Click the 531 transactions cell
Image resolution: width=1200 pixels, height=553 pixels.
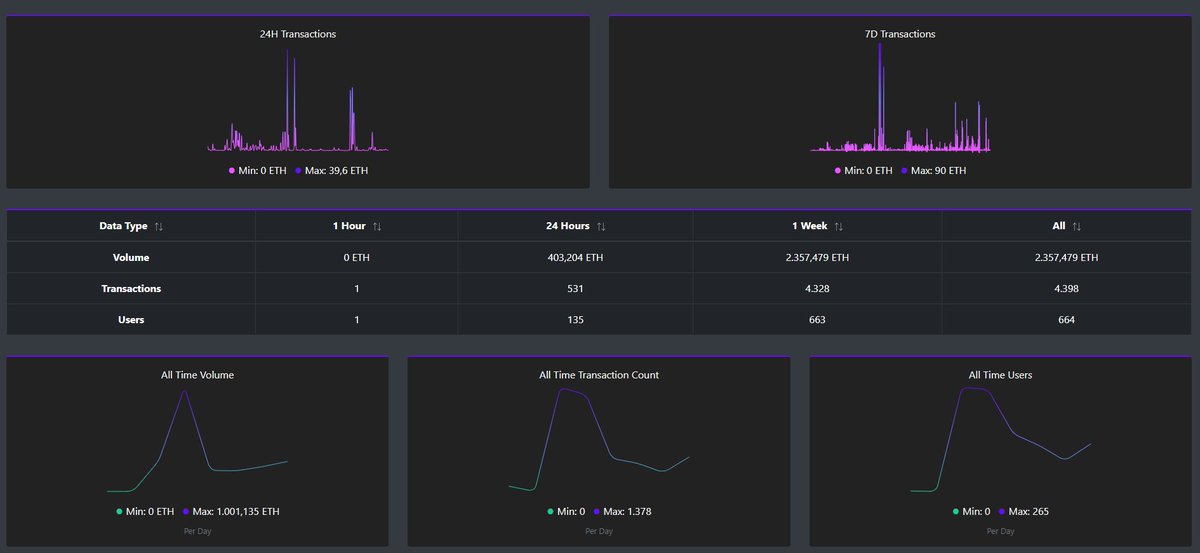coord(575,288)
